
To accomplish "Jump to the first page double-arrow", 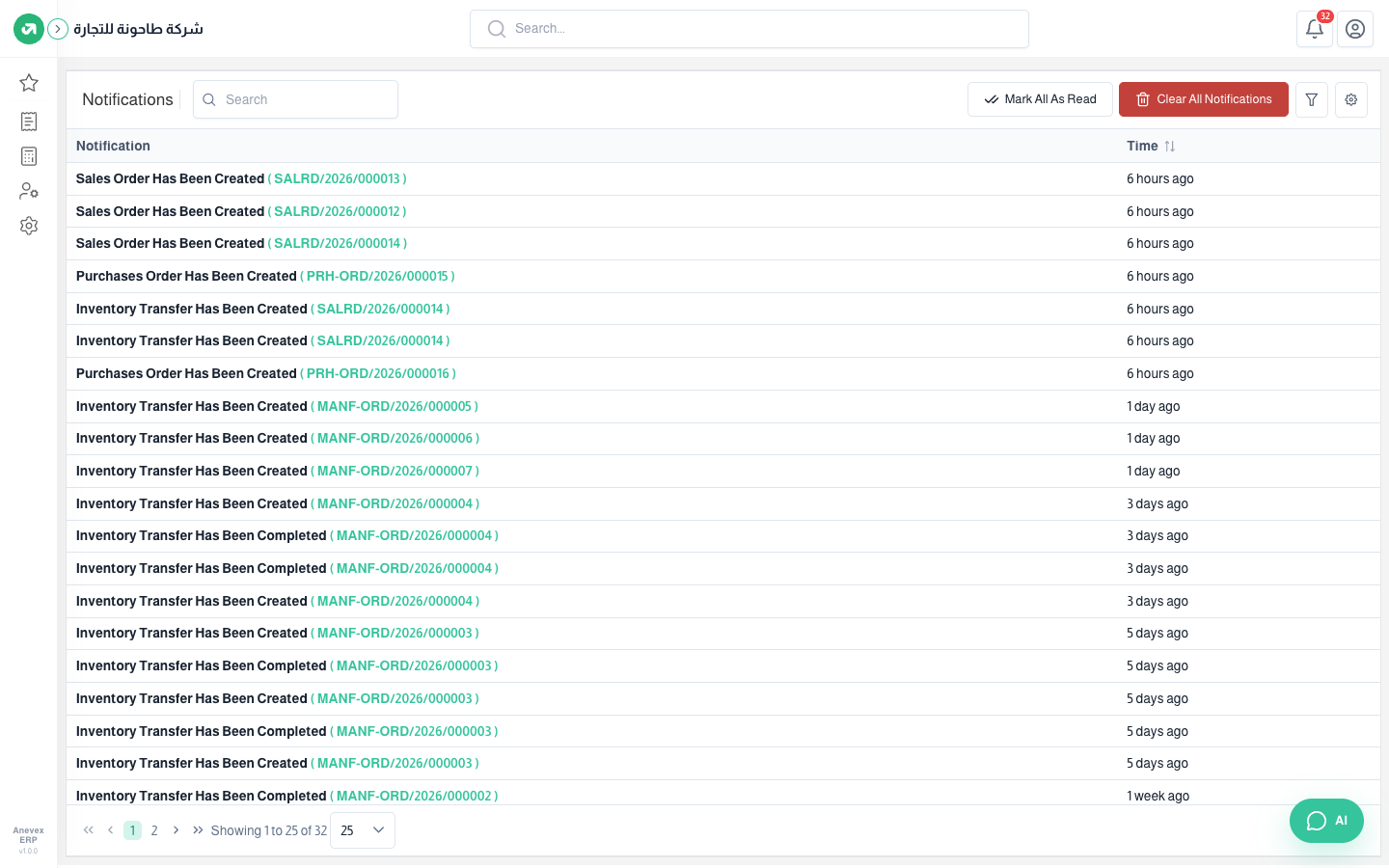I will click(x=89, y=830).
